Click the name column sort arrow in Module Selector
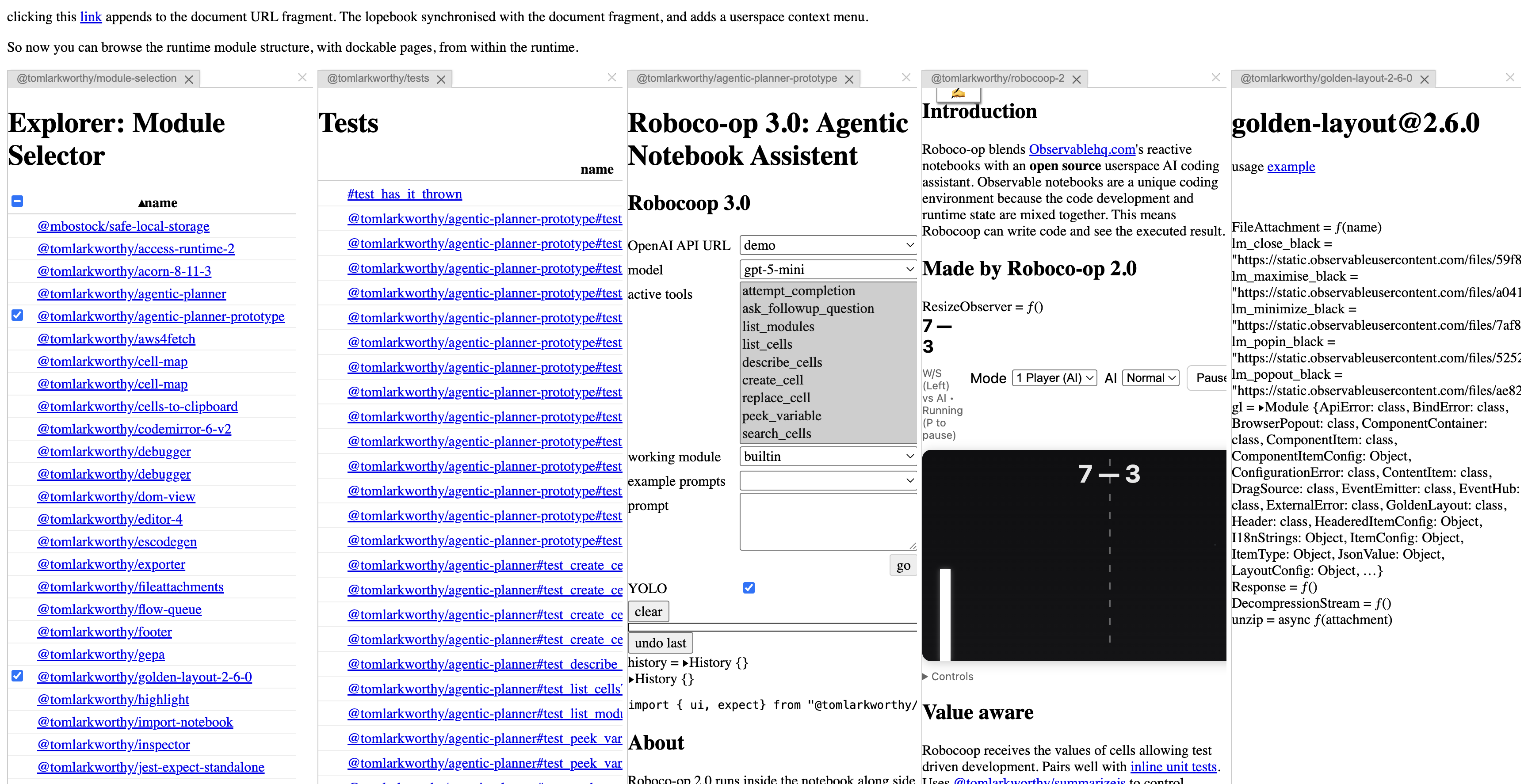This screenshot has height=784, width=1528. (142, 203)
